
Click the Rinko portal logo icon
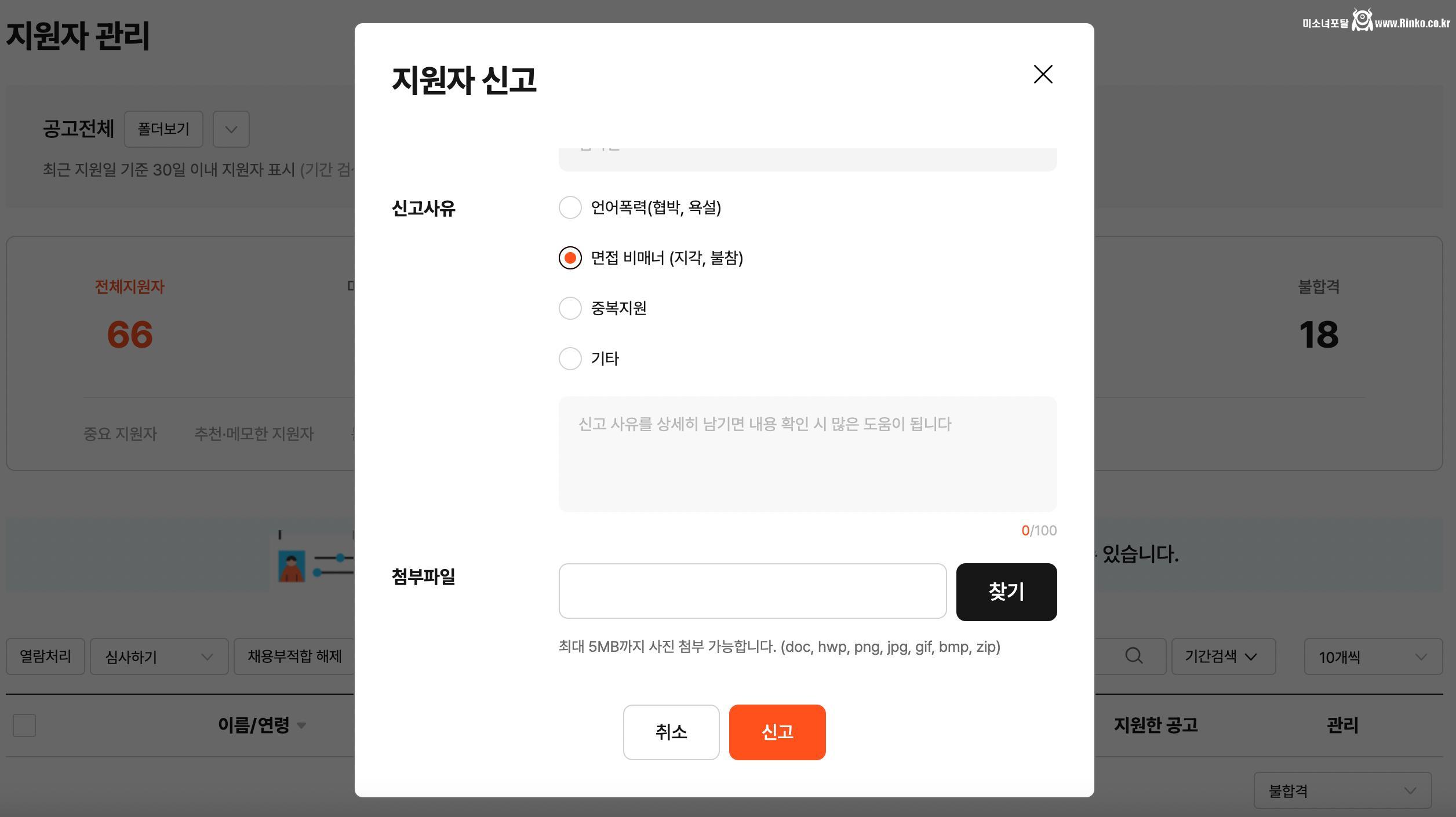click(1362, 20)
